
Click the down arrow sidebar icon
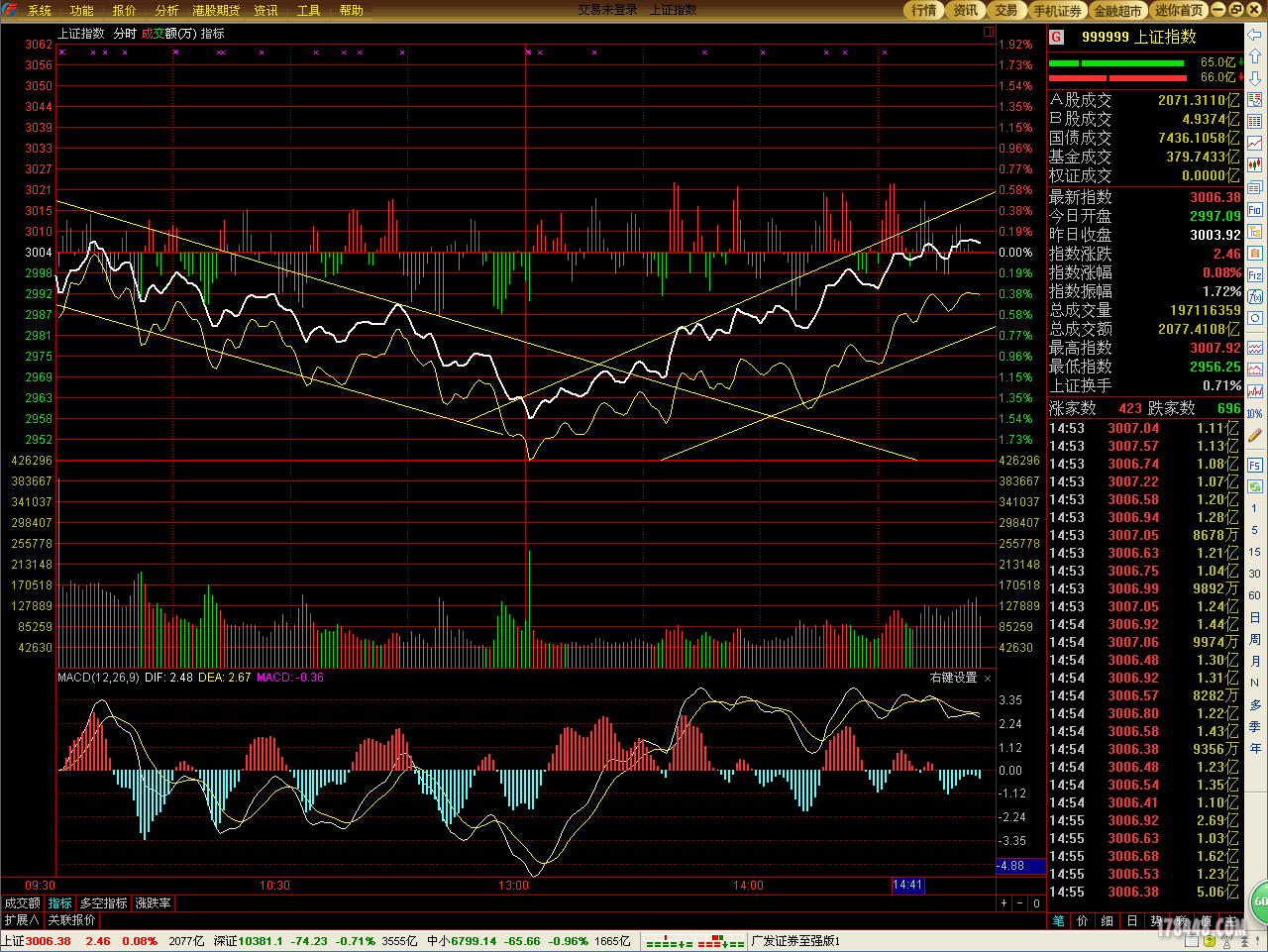pos(1255,78)
